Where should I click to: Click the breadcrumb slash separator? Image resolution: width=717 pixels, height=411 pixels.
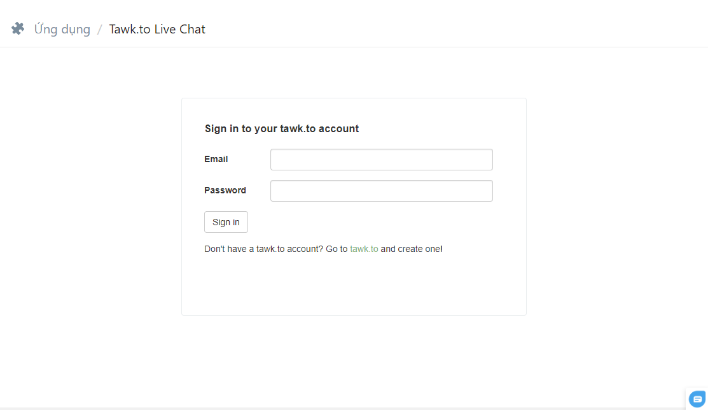pyautogui.click(x=99, y=30)
